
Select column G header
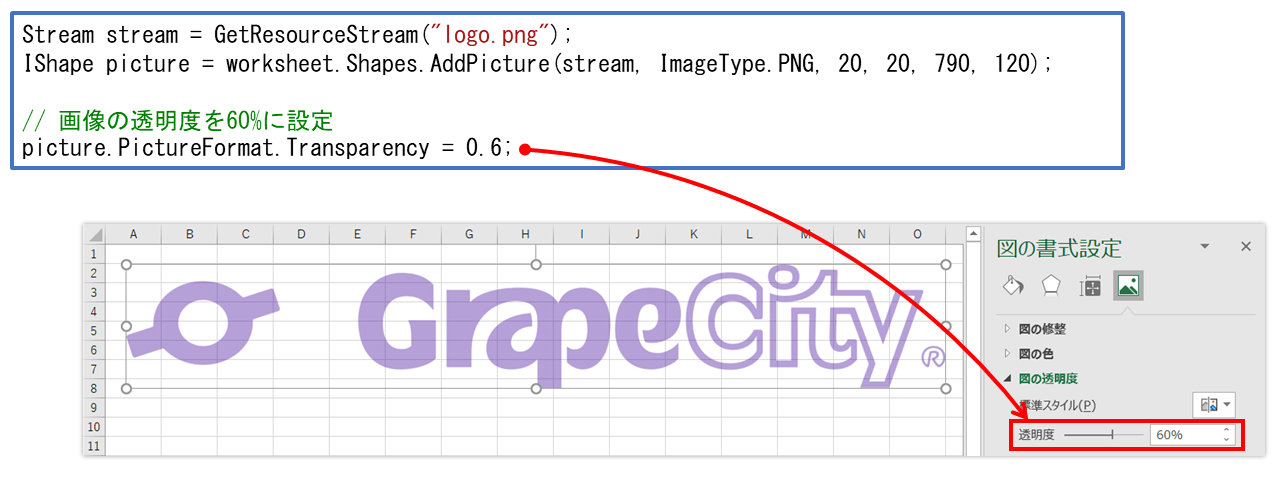[469, 235]
